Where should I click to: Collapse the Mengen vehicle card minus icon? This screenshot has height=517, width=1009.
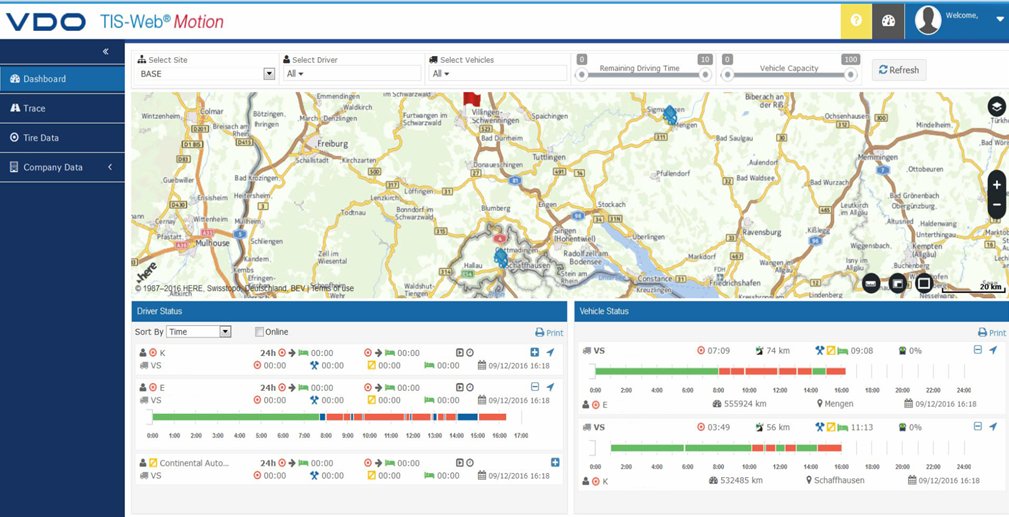click(977, 350)
